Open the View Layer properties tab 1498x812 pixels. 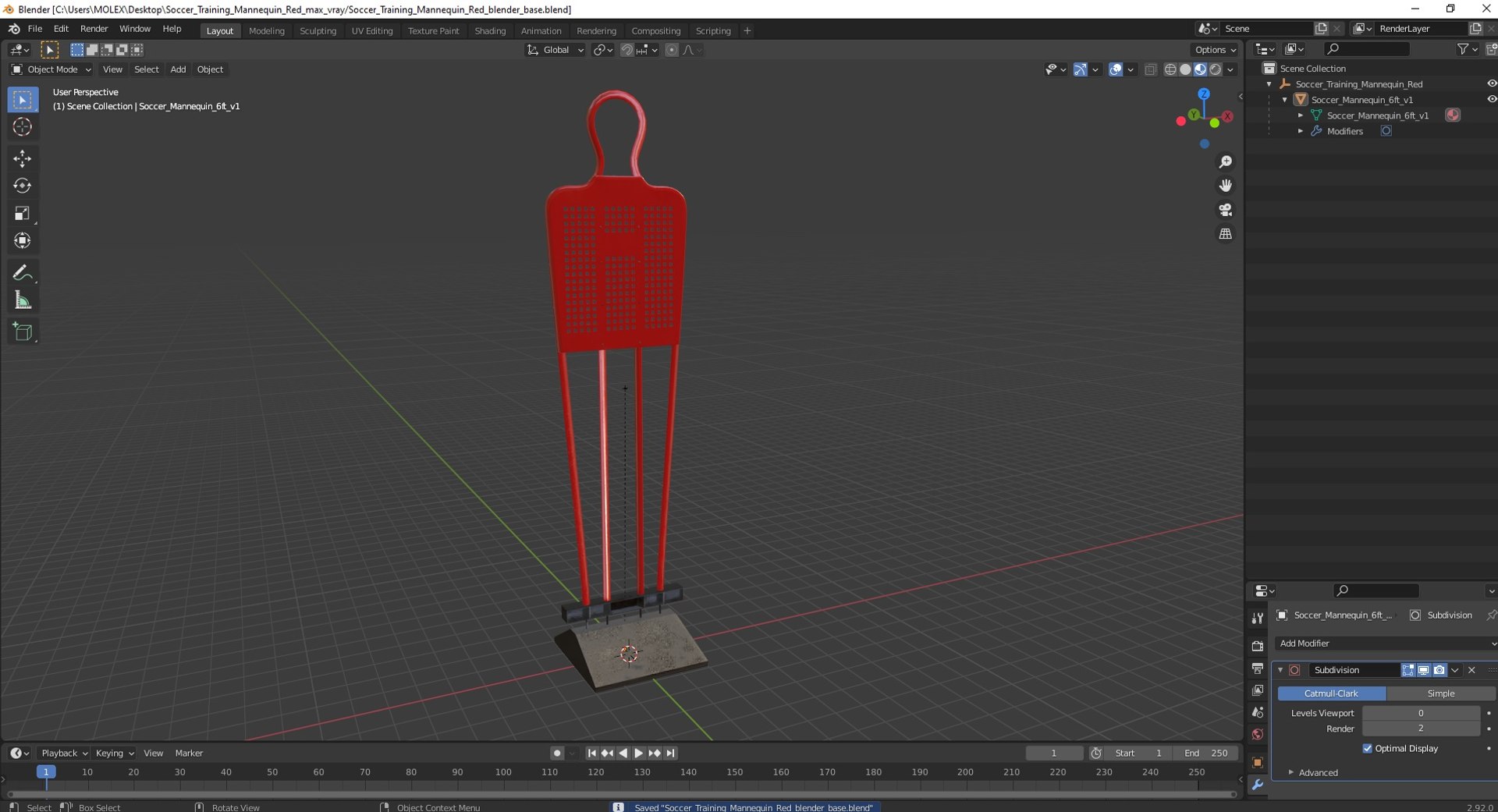(x=1257, y=690)
